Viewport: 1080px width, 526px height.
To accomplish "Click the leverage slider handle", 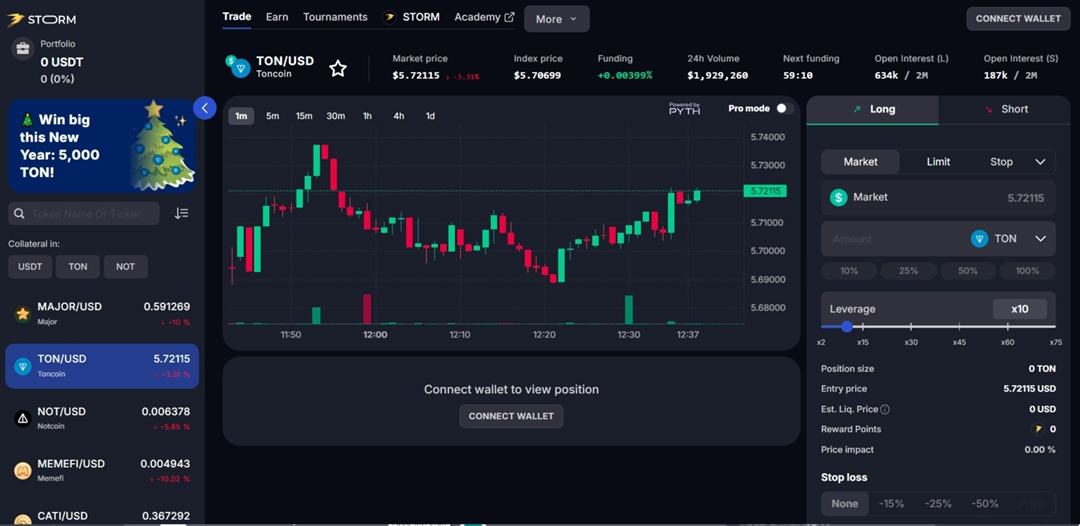I will 847,327.
